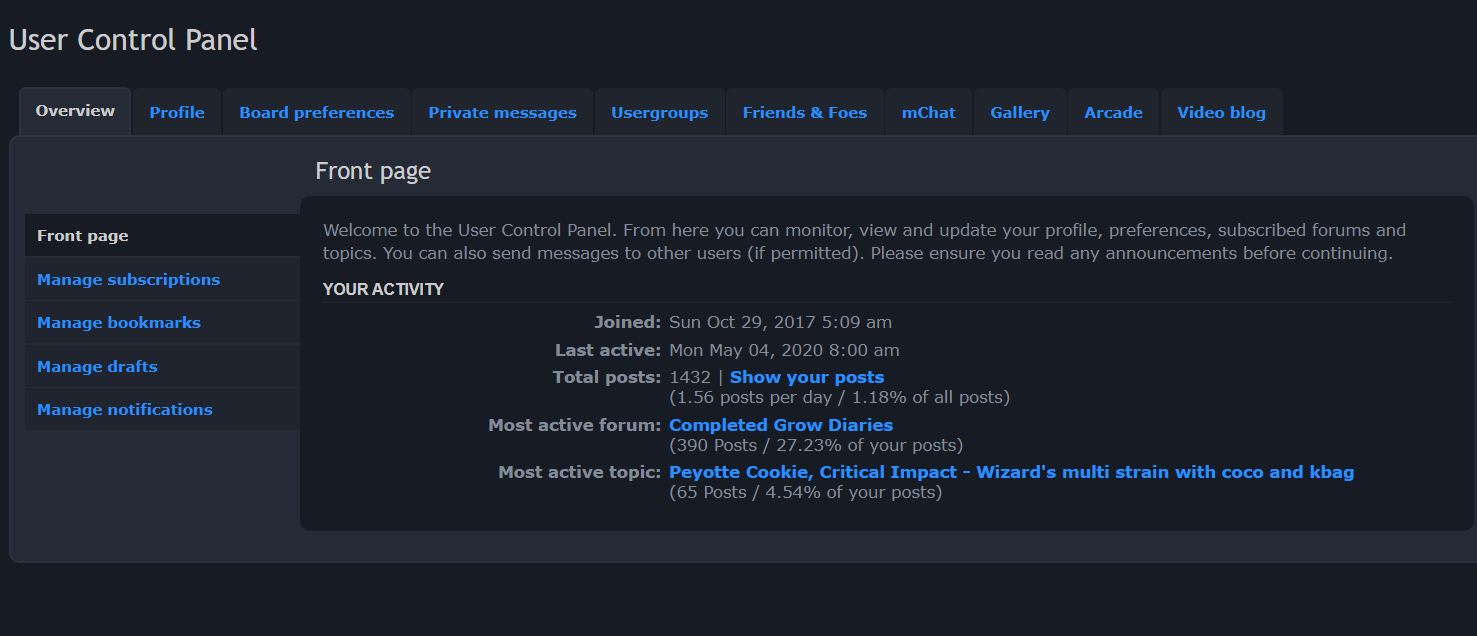Select the Arcade tab

pyautogui.click(x=1113, y=113)
